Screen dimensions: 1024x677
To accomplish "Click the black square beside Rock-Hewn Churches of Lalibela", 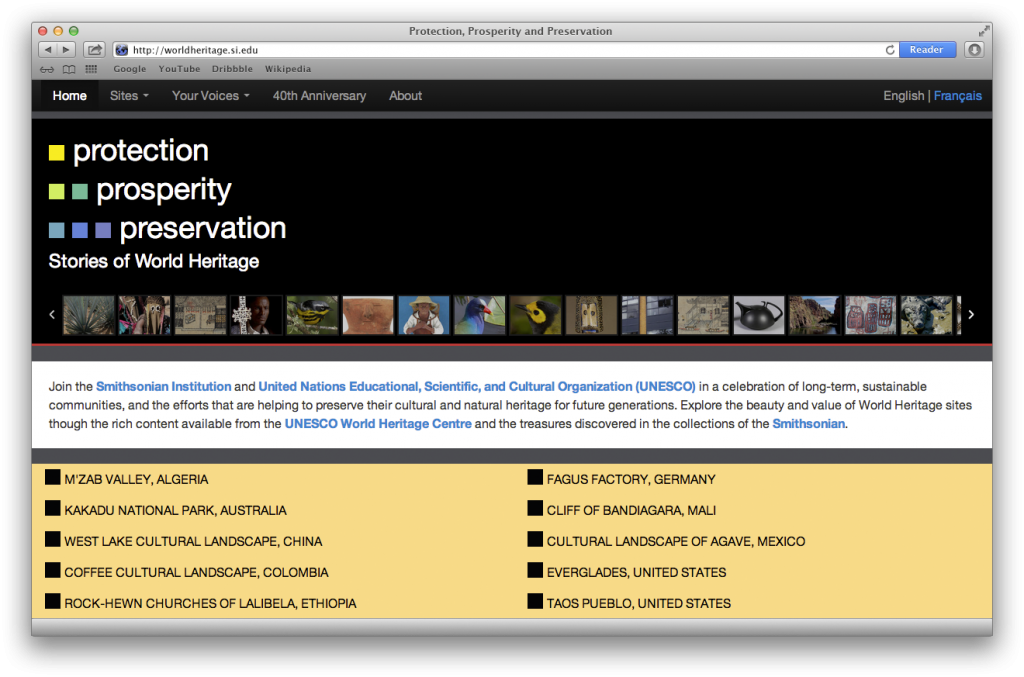I will [x=53, y=601].
